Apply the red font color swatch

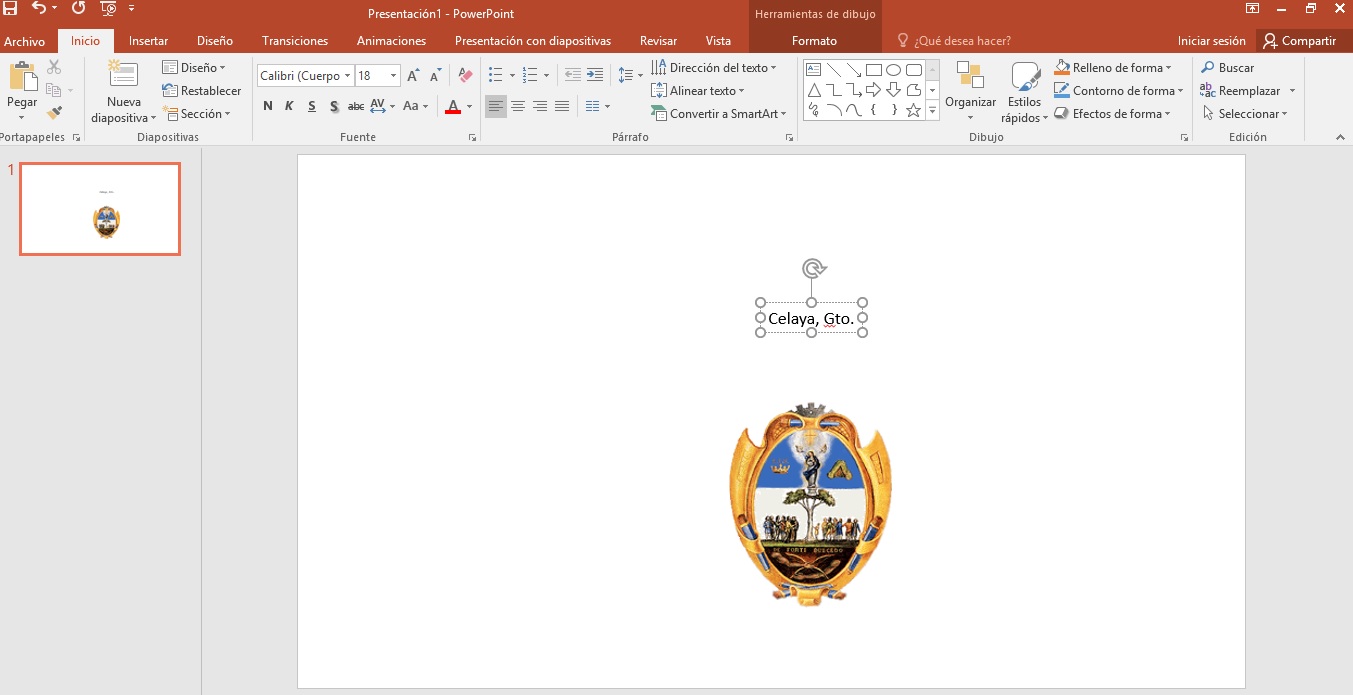point(453,107)
